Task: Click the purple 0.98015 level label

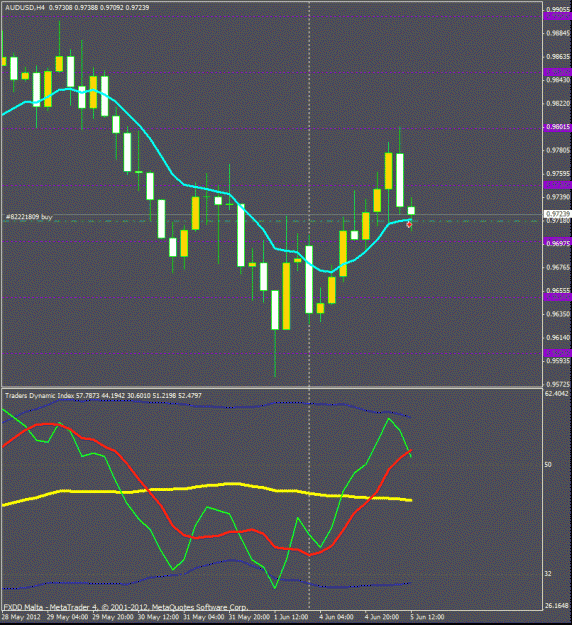Action: coord(558,127)
